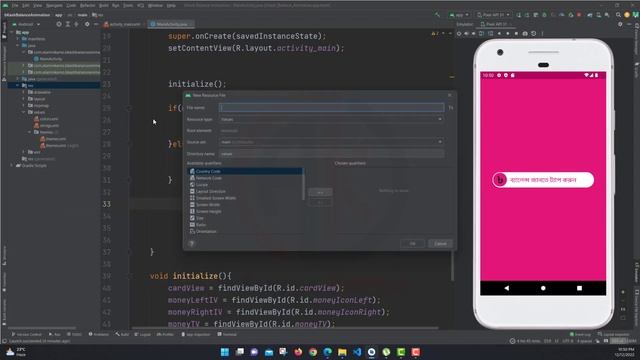Click the >> add qualifier button
Image resolution: width=640 pixels, height=360 pixels.
coord(320,192)
